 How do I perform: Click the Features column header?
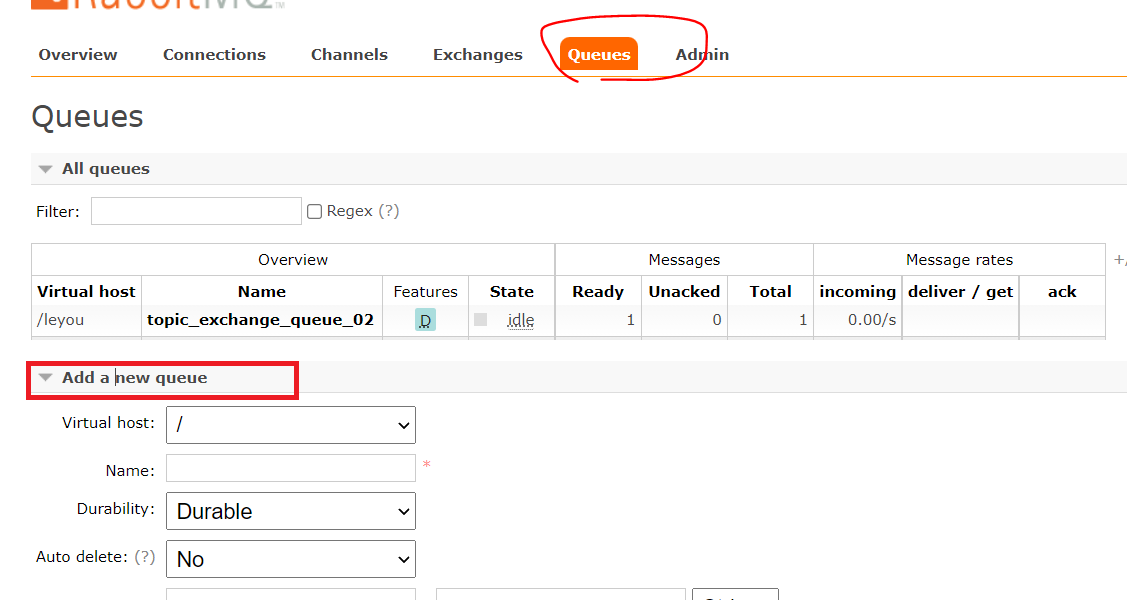coord(426,292)
